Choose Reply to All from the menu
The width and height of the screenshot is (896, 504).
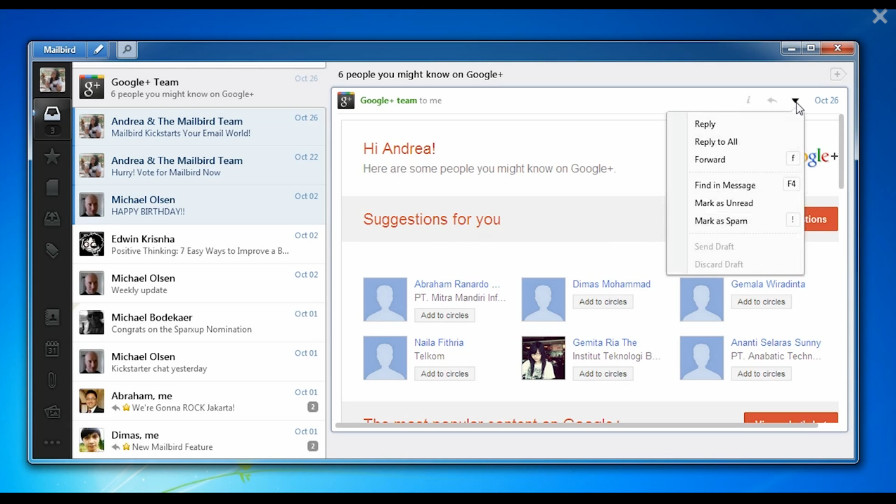click(716, 142)
